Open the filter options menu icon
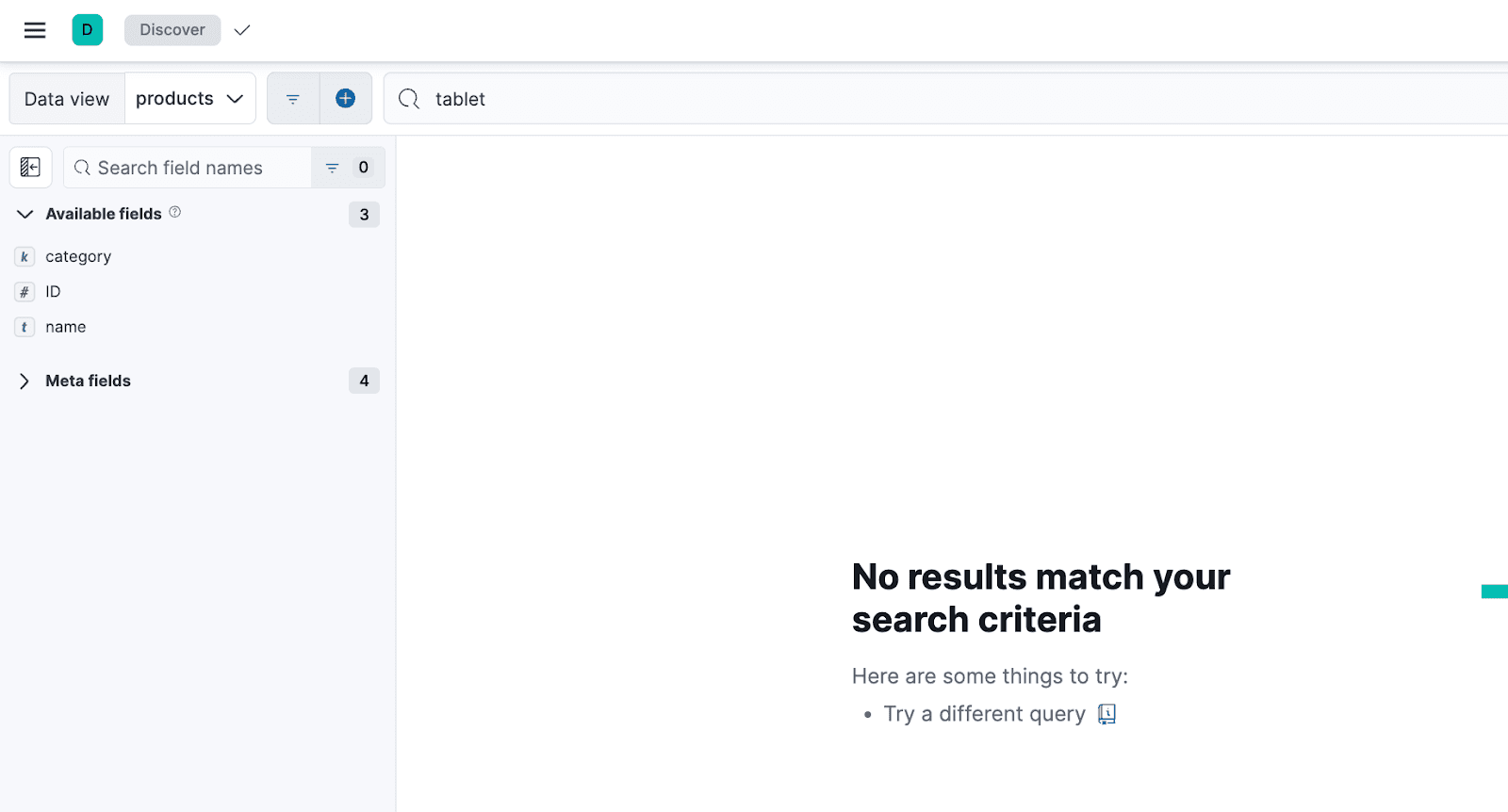Image resolution: width=1508 pixels, height=812 pixels. point(293,99)
